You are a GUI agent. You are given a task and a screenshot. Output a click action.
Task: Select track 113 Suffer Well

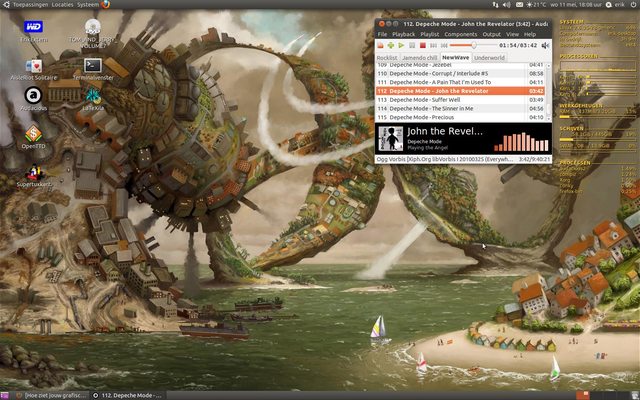click(460, 100)
